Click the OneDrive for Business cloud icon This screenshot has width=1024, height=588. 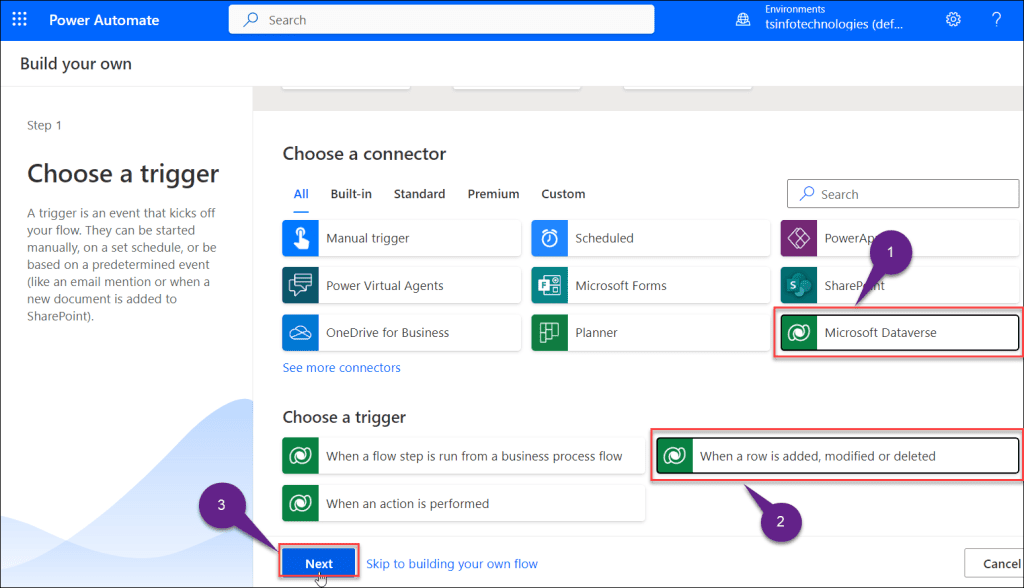coord(300,333)
